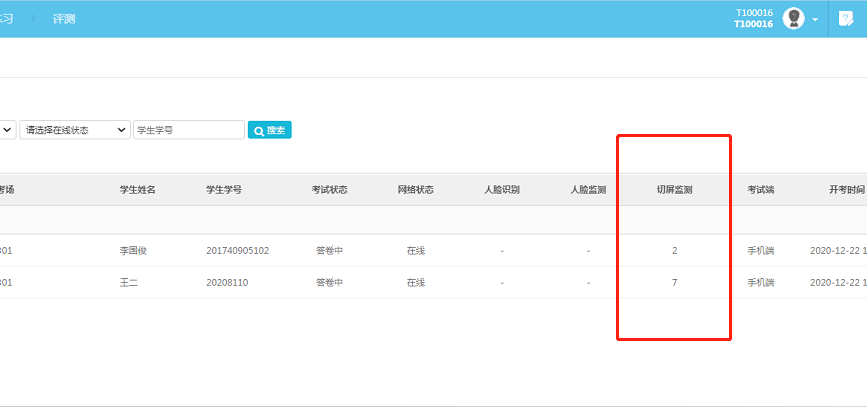The width and height of the screenshot is (867, 407).
Task: Click screen-switch count 7 for 王二
Action: click(674, 283)
